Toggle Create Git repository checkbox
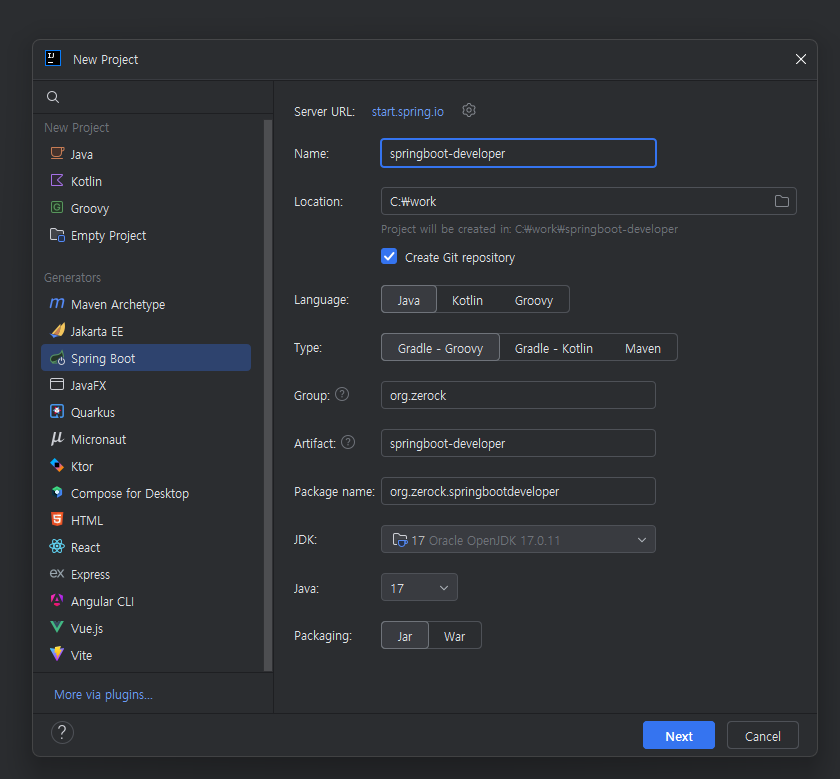840x779 pixels. point(389,257)
